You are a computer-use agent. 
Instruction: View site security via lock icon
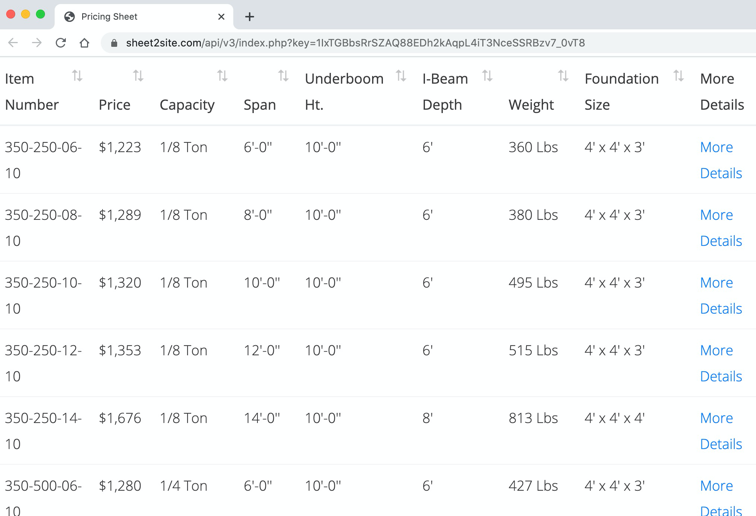click(114, 43)
